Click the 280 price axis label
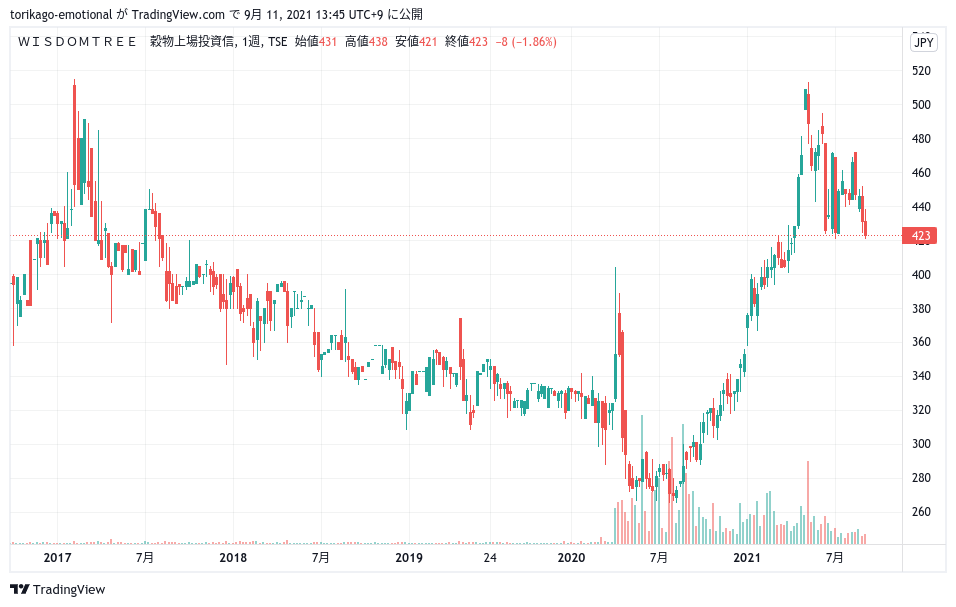 [x=921, y=478]
